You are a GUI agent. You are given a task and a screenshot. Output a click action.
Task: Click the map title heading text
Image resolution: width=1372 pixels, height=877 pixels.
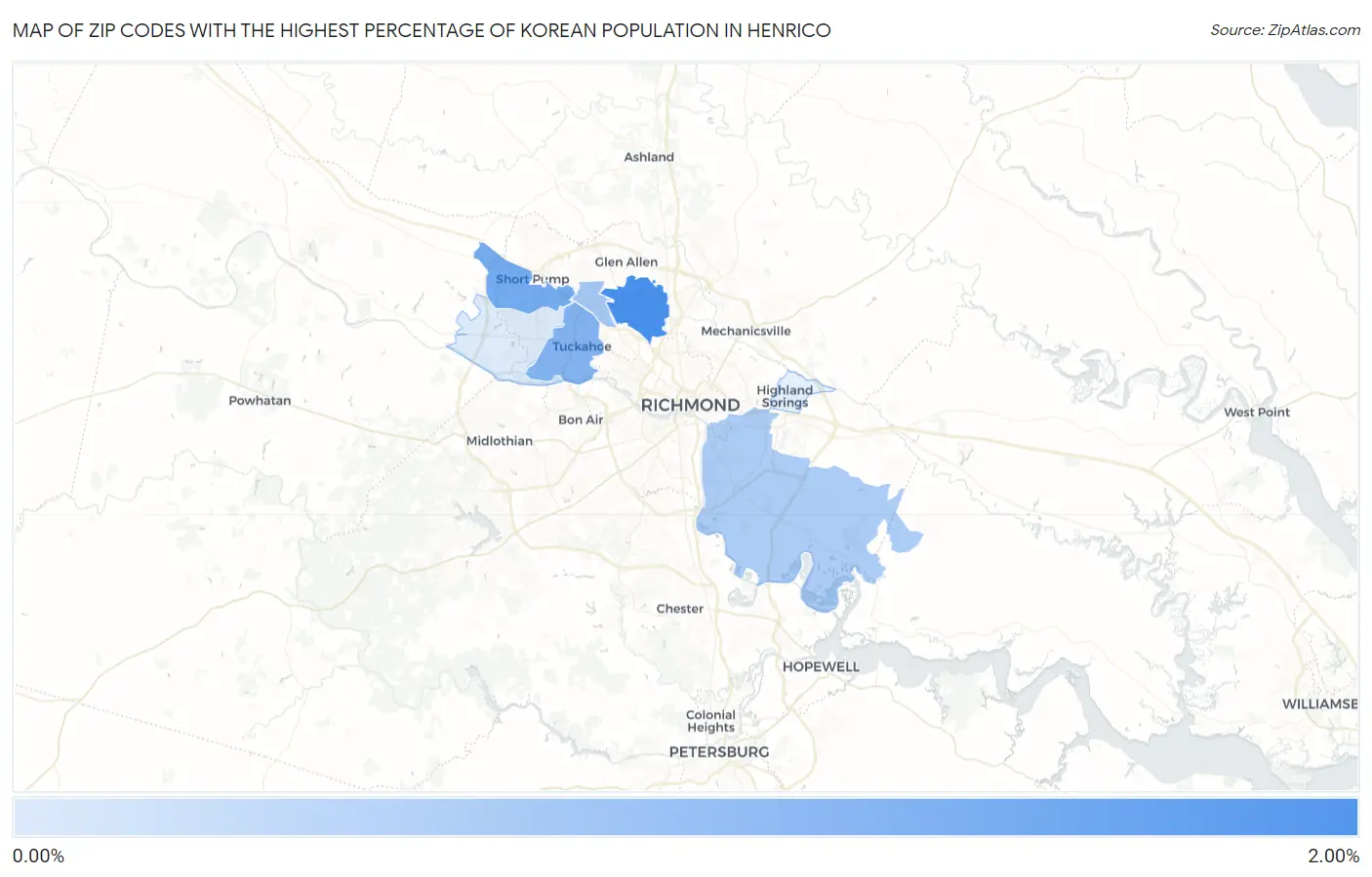[x=422, y=30]
